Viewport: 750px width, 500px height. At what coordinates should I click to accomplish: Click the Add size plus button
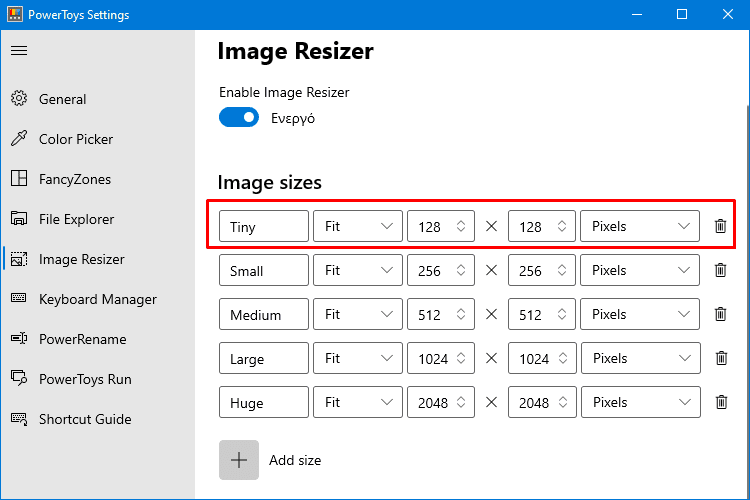239,460
